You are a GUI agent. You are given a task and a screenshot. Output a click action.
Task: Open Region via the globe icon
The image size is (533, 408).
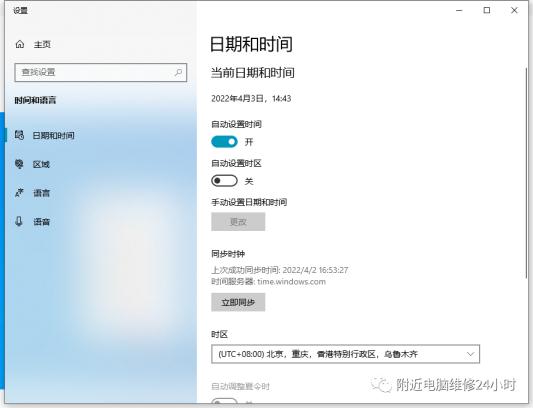click(x=19, y=164)
